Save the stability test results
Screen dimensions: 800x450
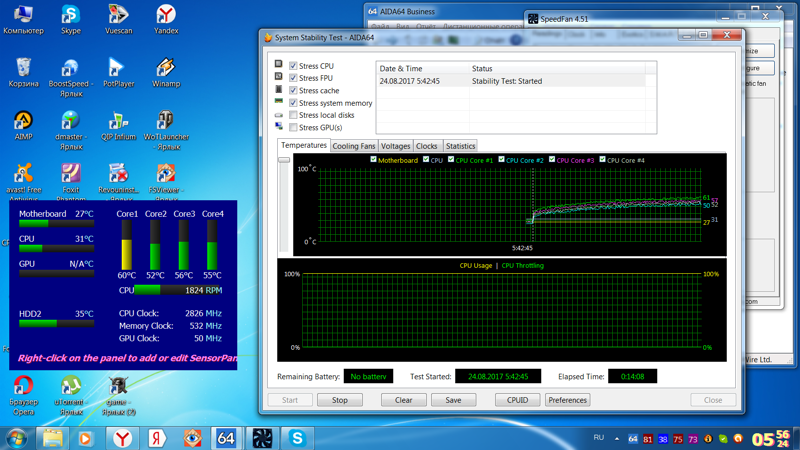(453, 400)
